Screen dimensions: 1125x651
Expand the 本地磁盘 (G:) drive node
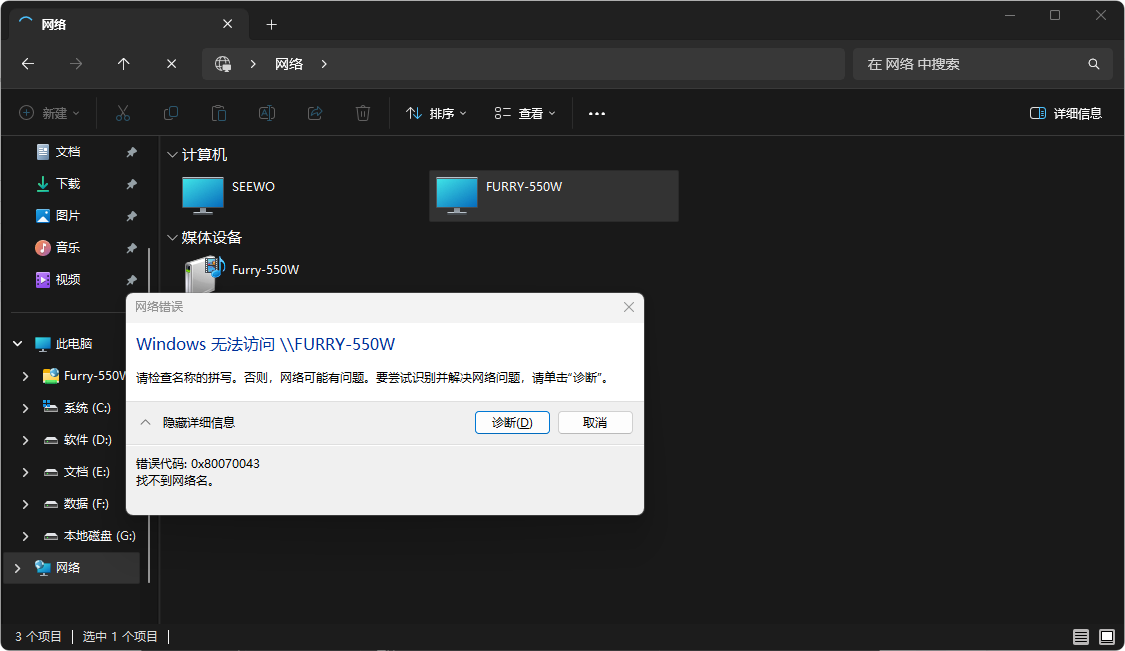(x=26, y=535)
